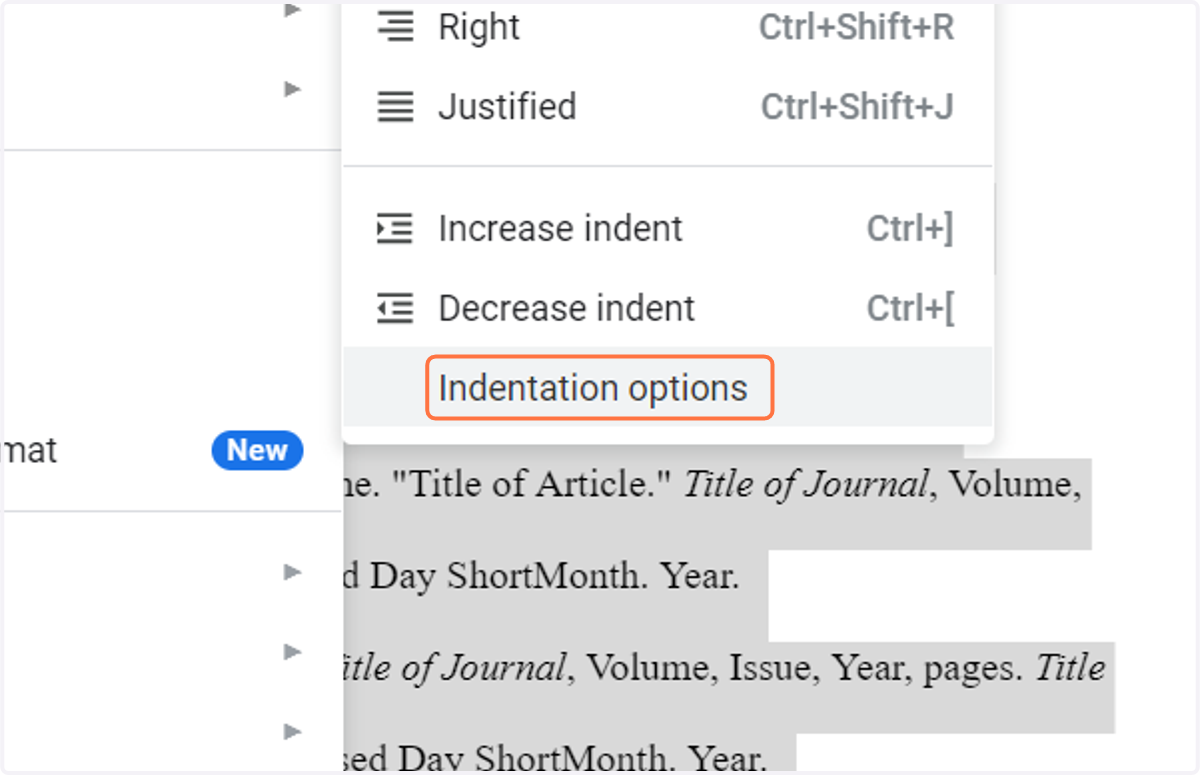Click the Ctrl+] shortcut label
1200x775 pixels.
click(x=910, y=229)
